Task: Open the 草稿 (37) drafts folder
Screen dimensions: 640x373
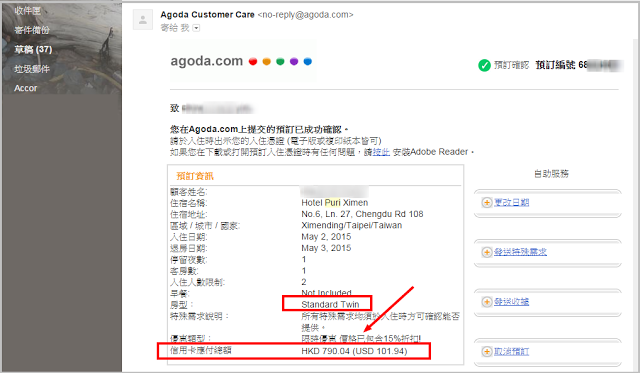Action: pyautogui.click(x=33, y=49)
